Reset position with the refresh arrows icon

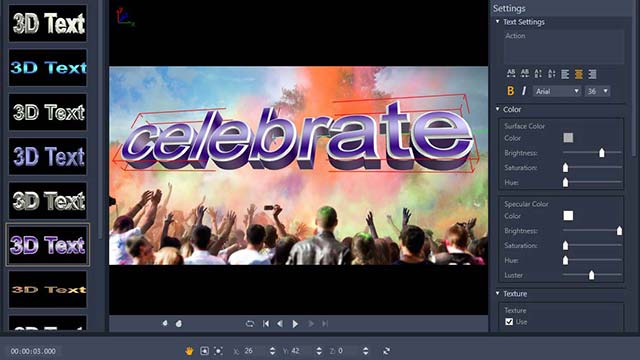[x=386, y=351]
